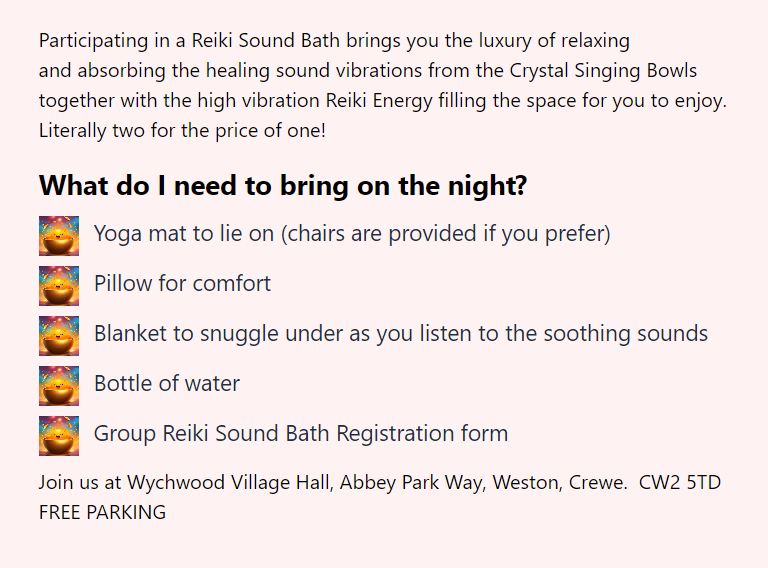Click 'Literally two for the price of one!' sentence
This screenshot has height=568, width=768.
[182, 131]
